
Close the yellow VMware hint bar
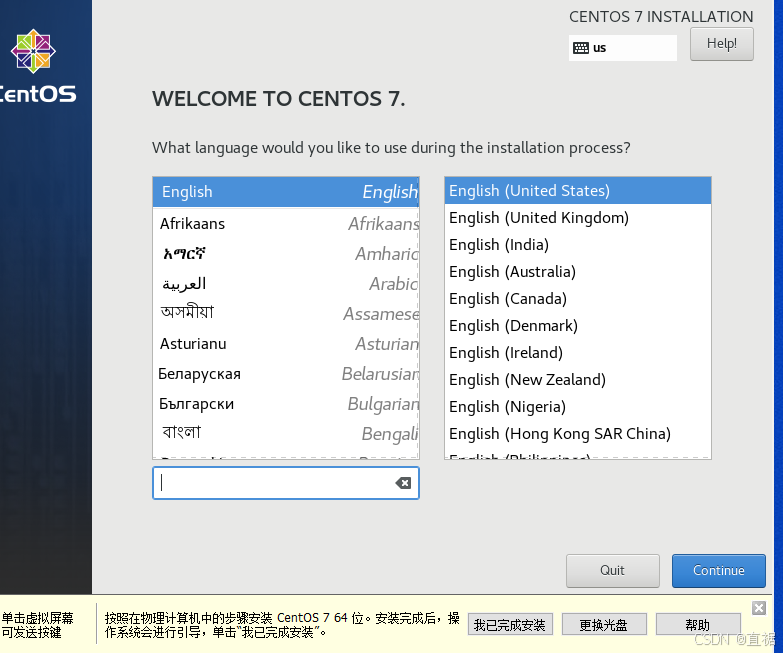(x=759, y=608)
